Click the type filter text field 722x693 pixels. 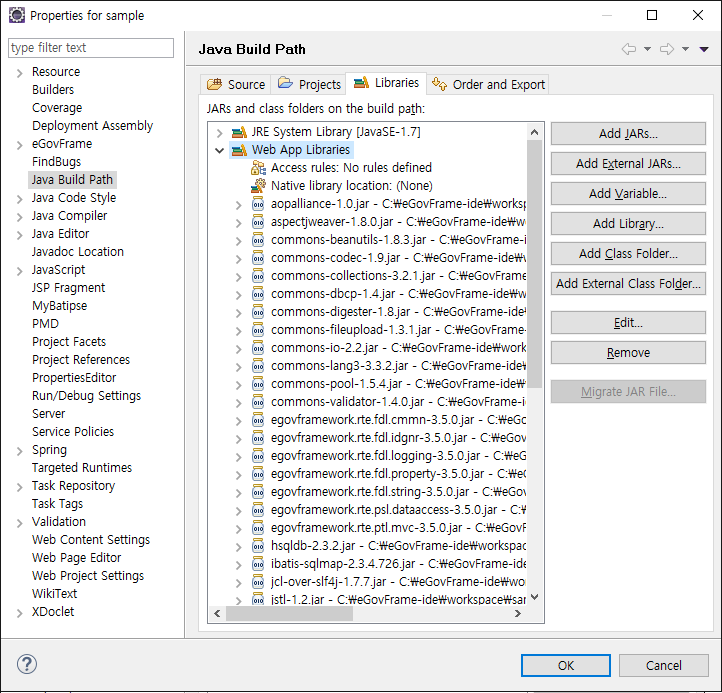pyautogui.click(x=91, y=47)
